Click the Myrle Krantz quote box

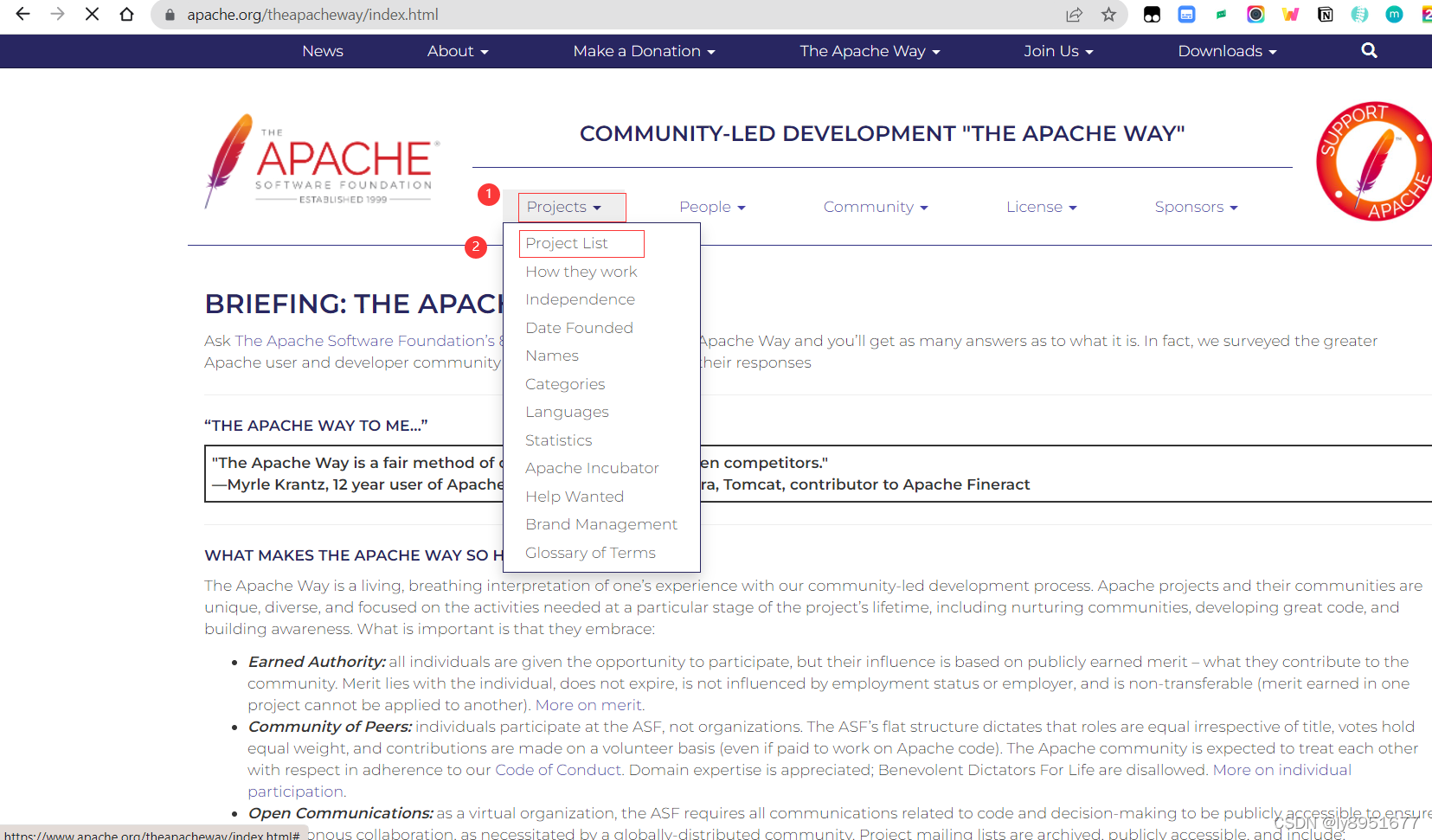(818, 473)
